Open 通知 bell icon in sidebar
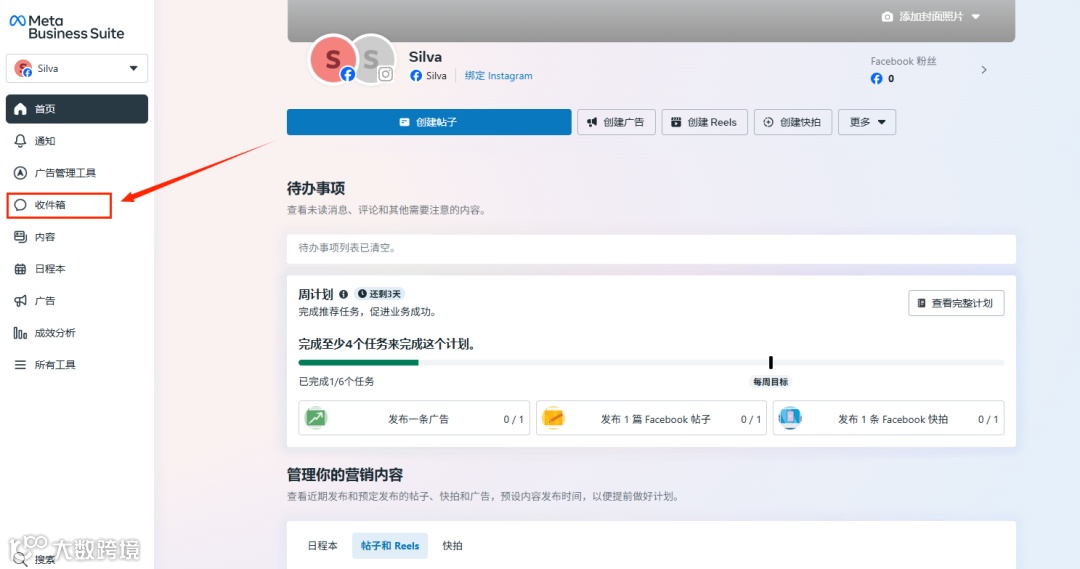Screen dimensions: 1080x569 (x=21, y=141)
